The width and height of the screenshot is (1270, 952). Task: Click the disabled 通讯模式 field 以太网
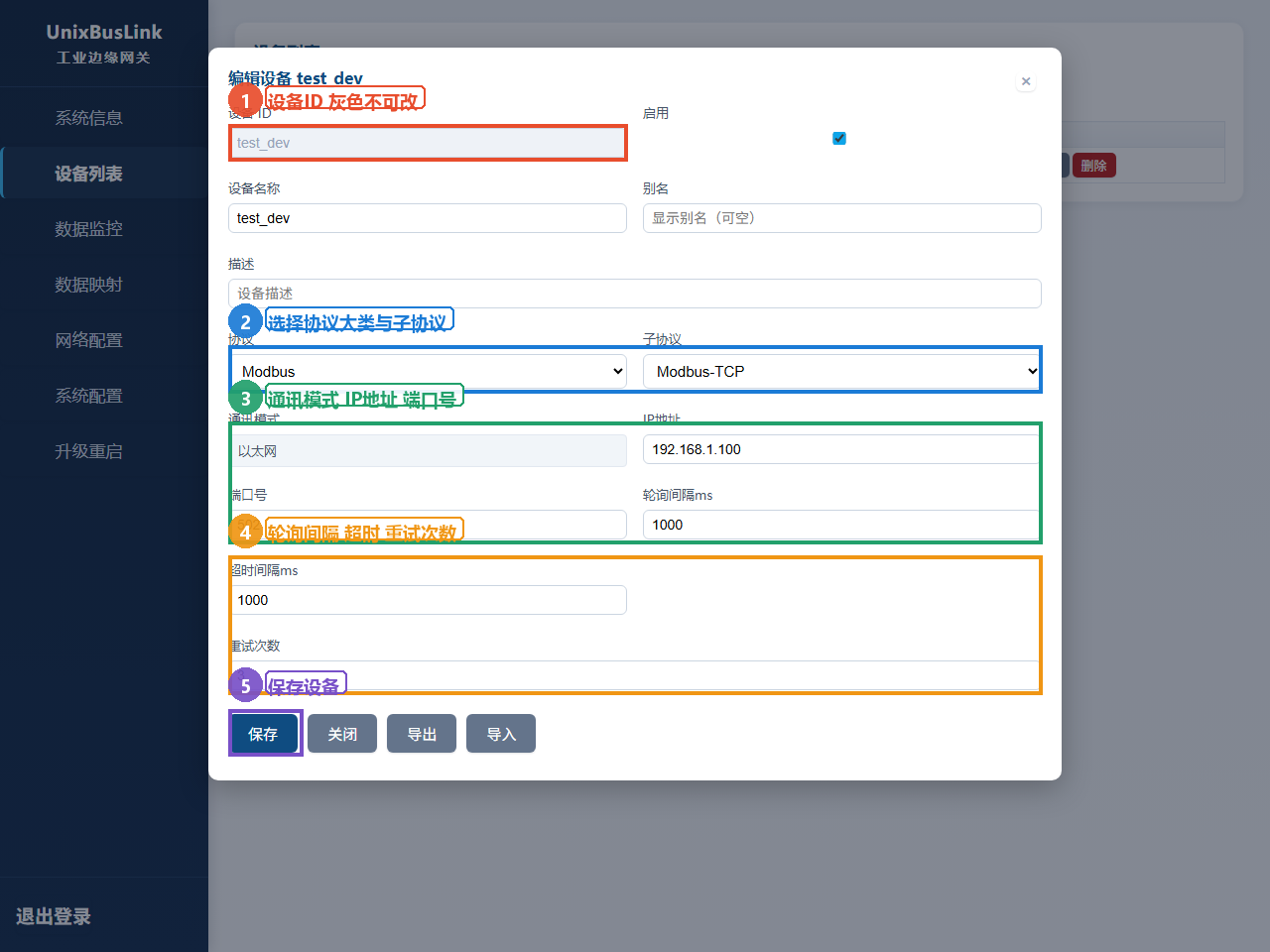[x=429, y=450]
